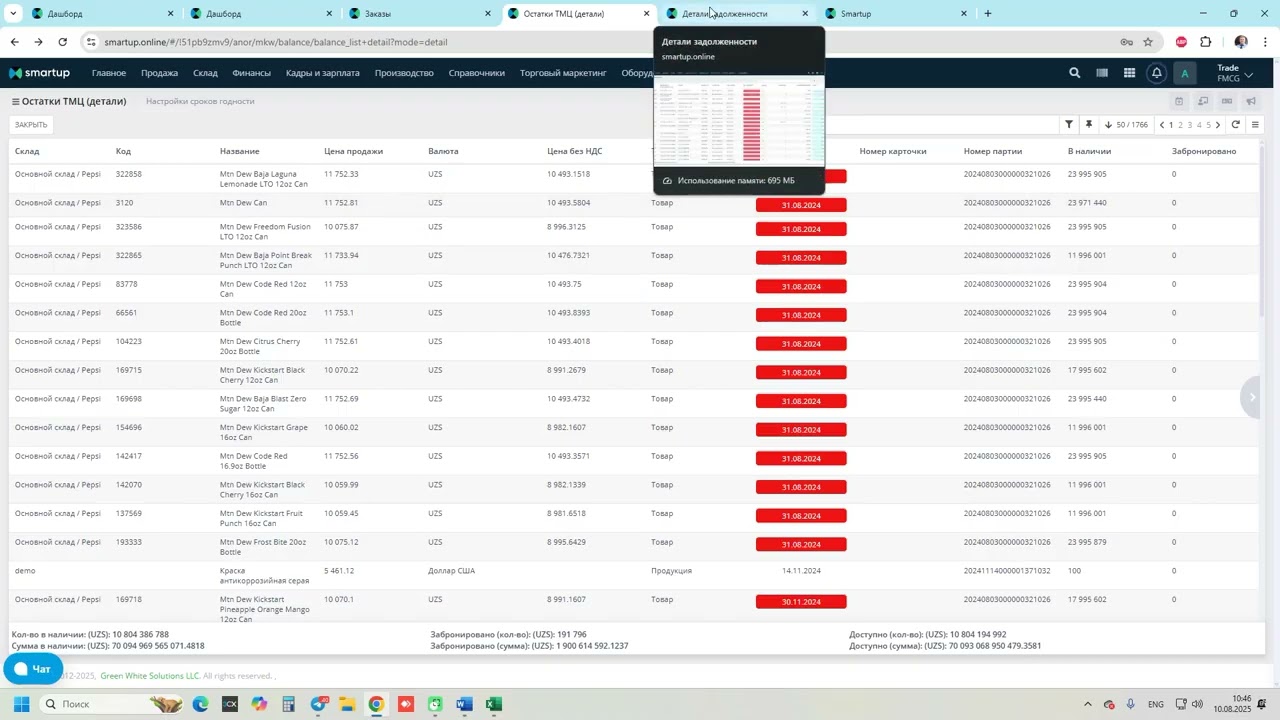Open the AdBlock Plus extension

(1182, 42)
